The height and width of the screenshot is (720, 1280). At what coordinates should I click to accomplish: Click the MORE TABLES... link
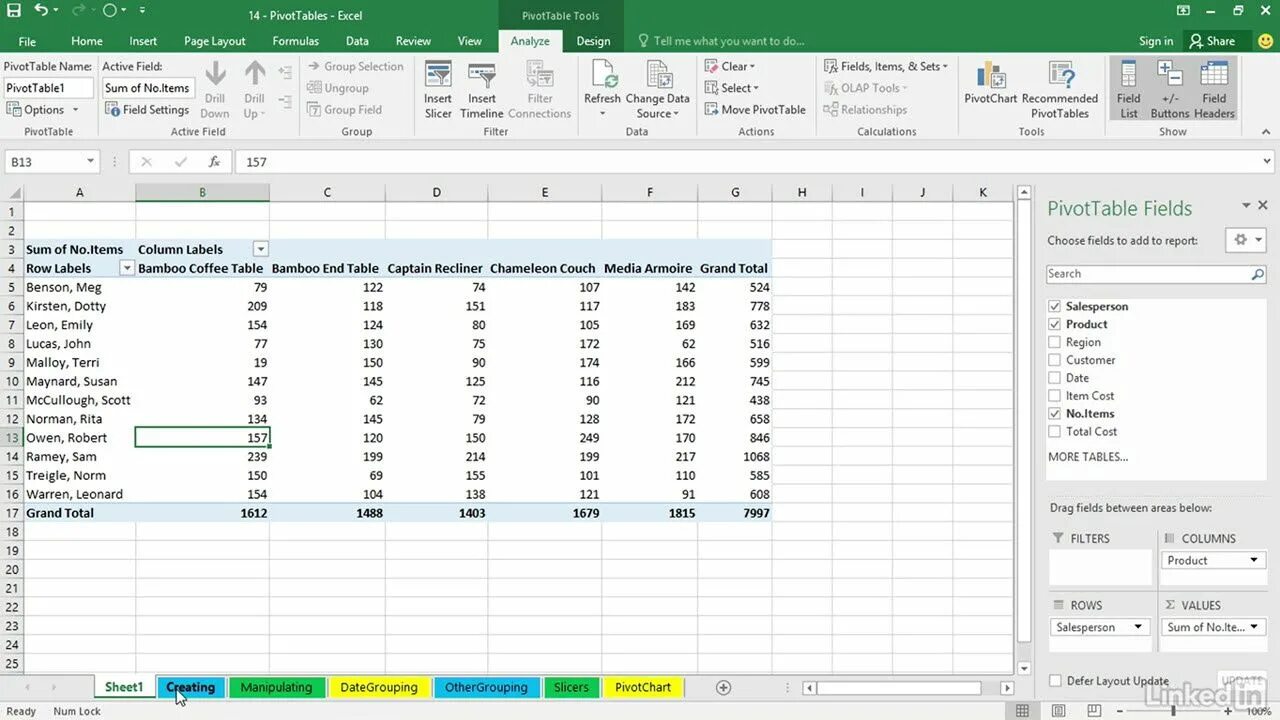click(x=1088, y=457)
